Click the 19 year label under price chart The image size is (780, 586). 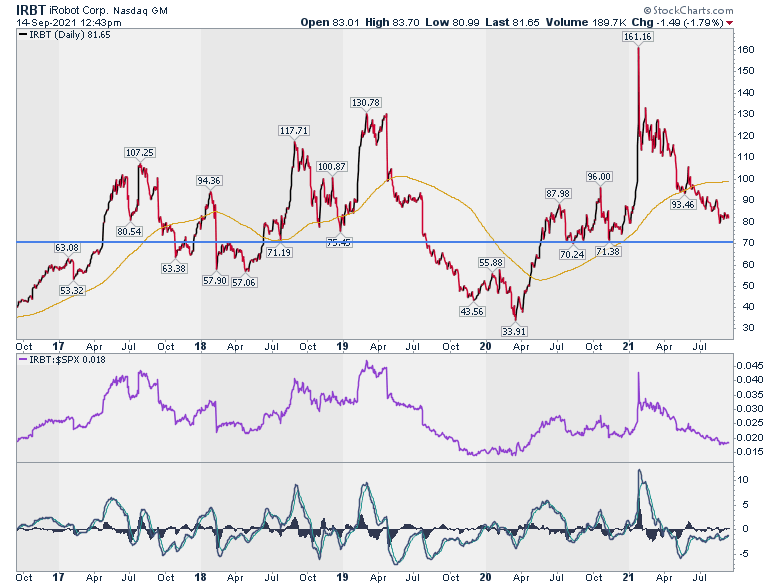342,346
